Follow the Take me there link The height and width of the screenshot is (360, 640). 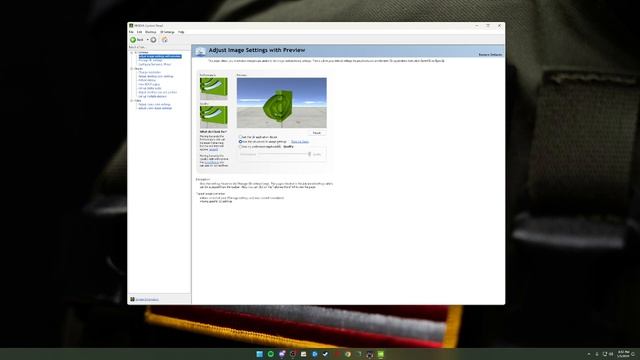click(300, 142)
